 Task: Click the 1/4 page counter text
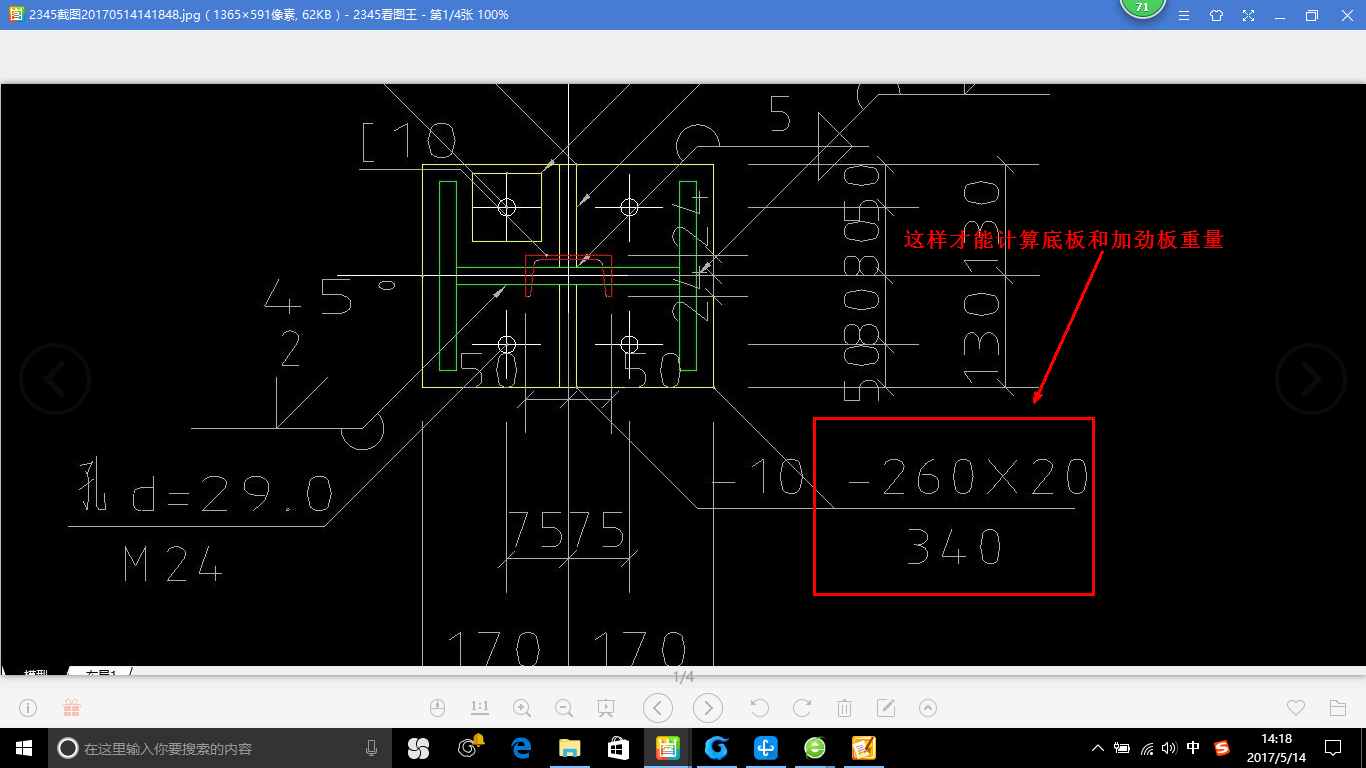pos(683,677)
